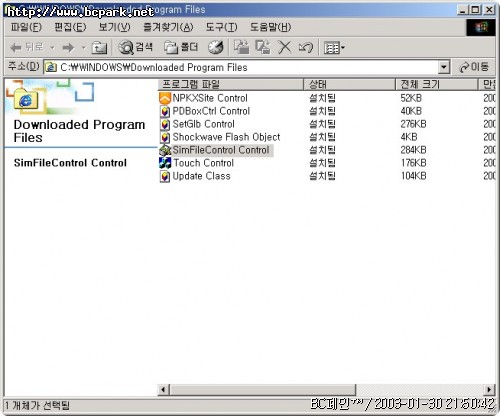Click the 284KB size cell
This screenshot has height=416, width=500.
tap(413, 150)
